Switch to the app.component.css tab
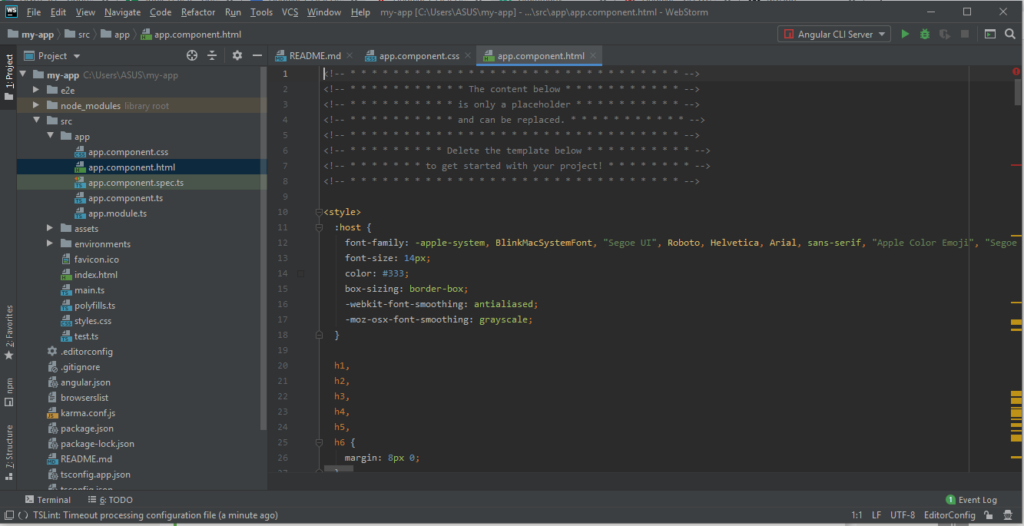The image size is (1024, 526). click(x=418, y=56)
